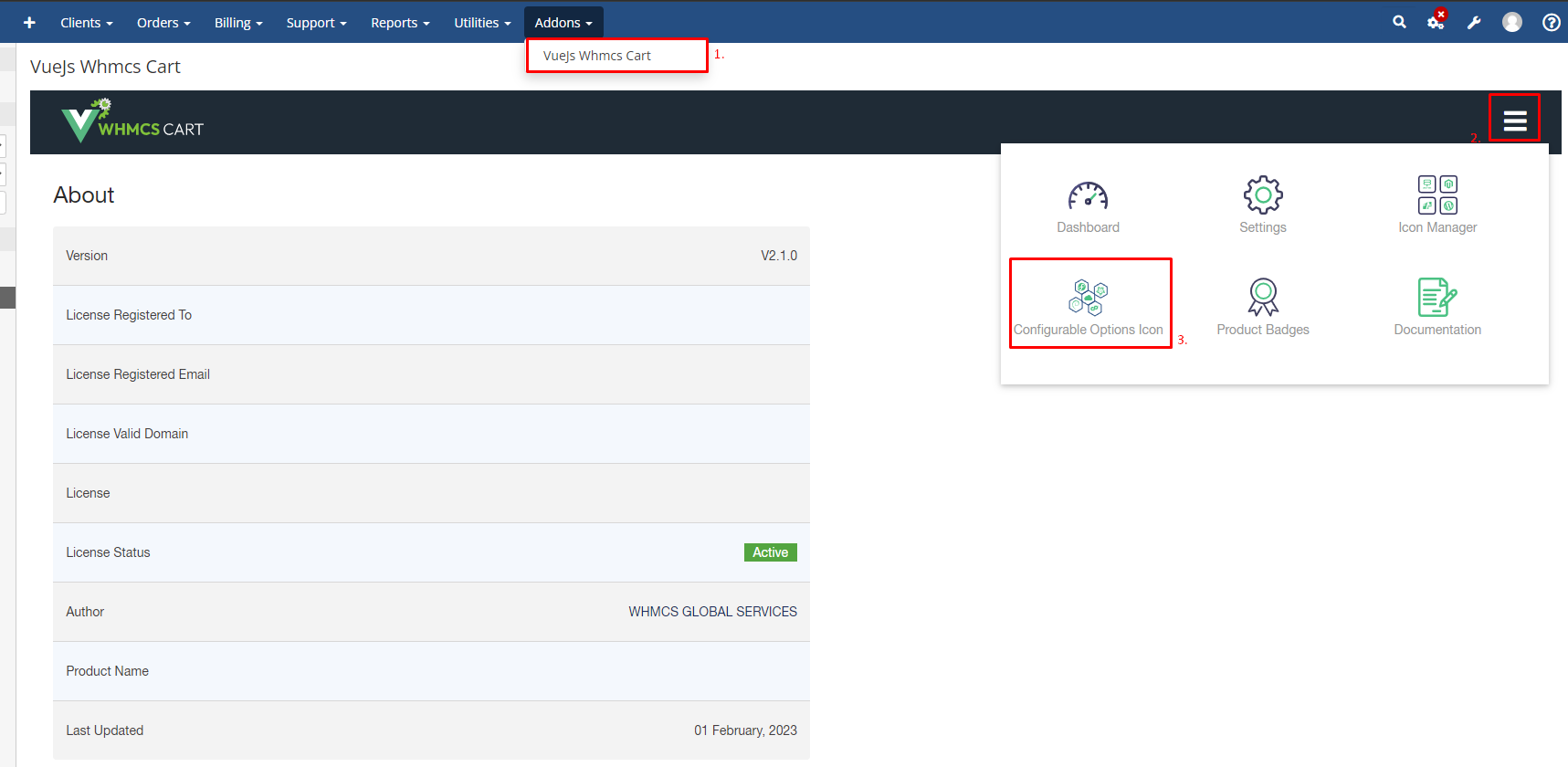Open the Dashboard gauge icon
The width and height of the screenshot is (1568, 767).
click(1088, 196)
